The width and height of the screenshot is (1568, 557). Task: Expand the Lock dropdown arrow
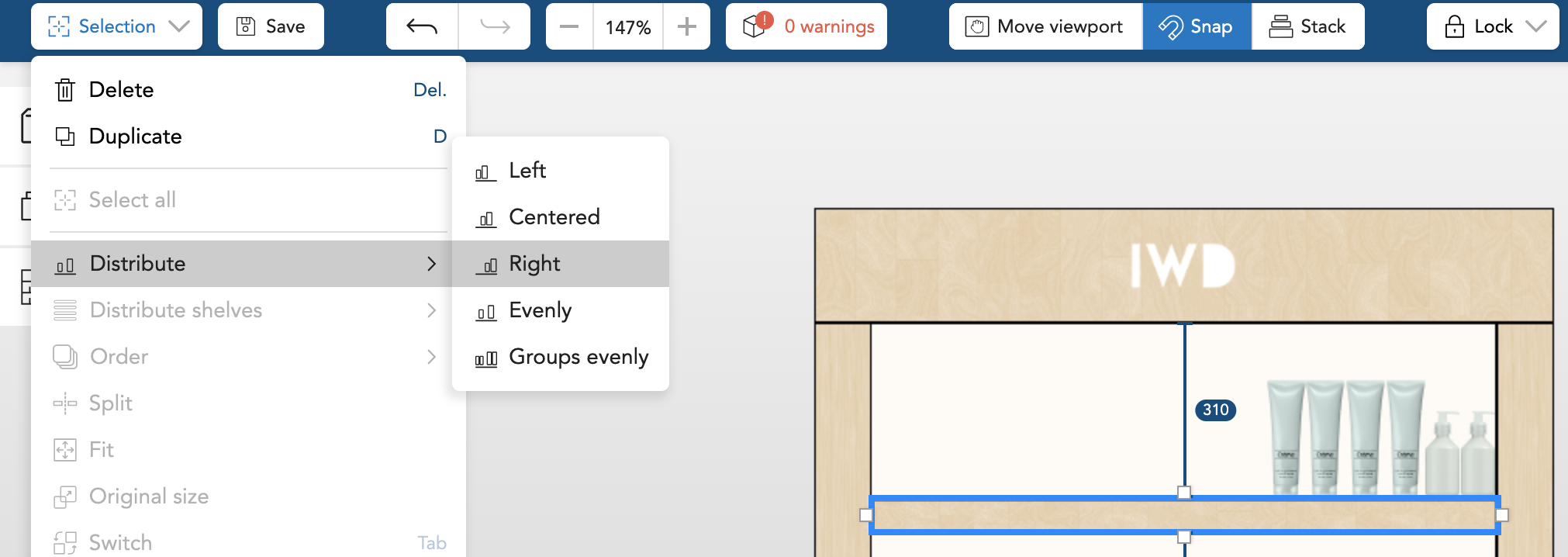pyautogui.click(x=1536, y=26)
